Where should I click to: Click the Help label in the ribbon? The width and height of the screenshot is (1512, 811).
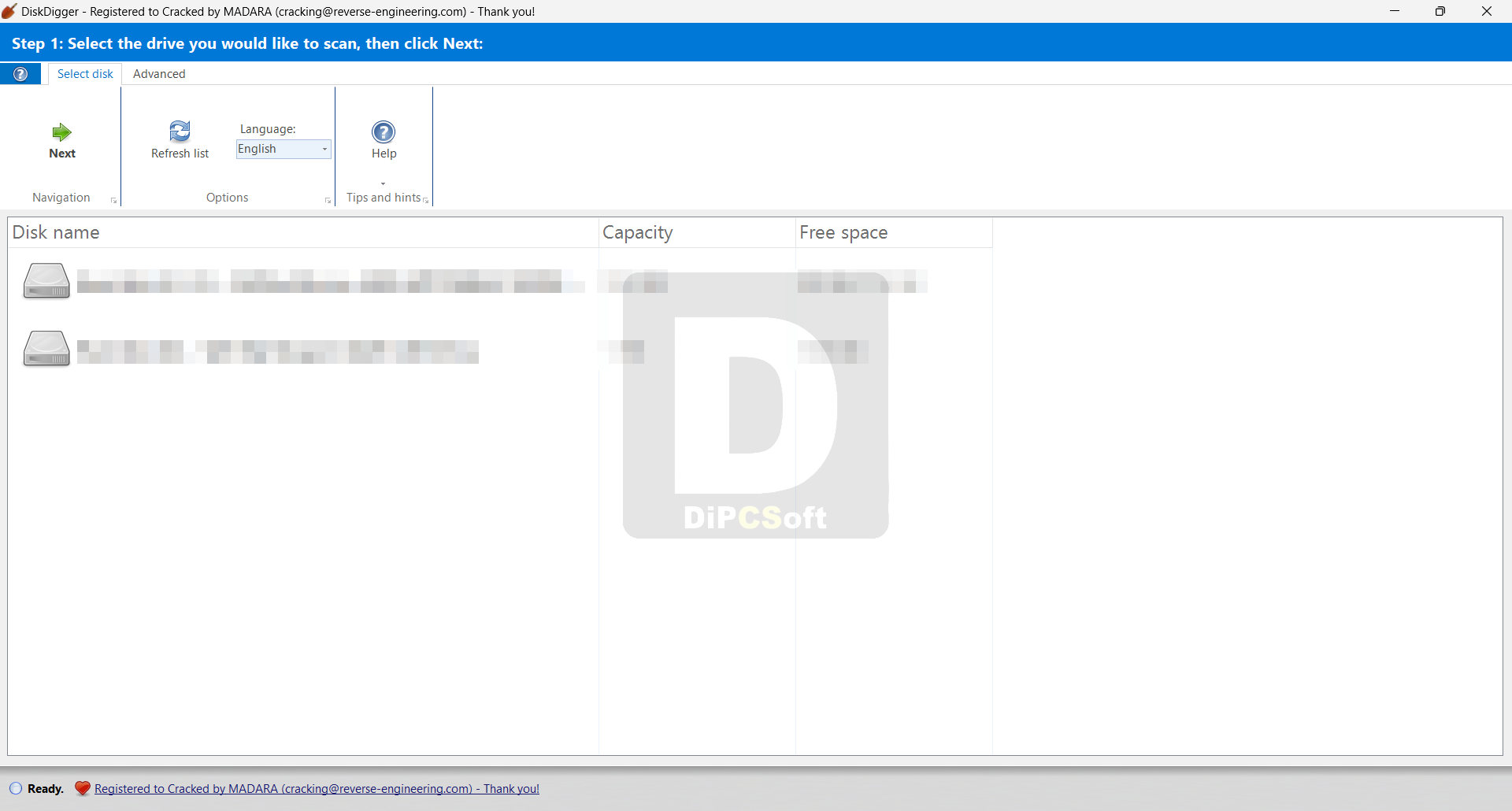(384, 154)
